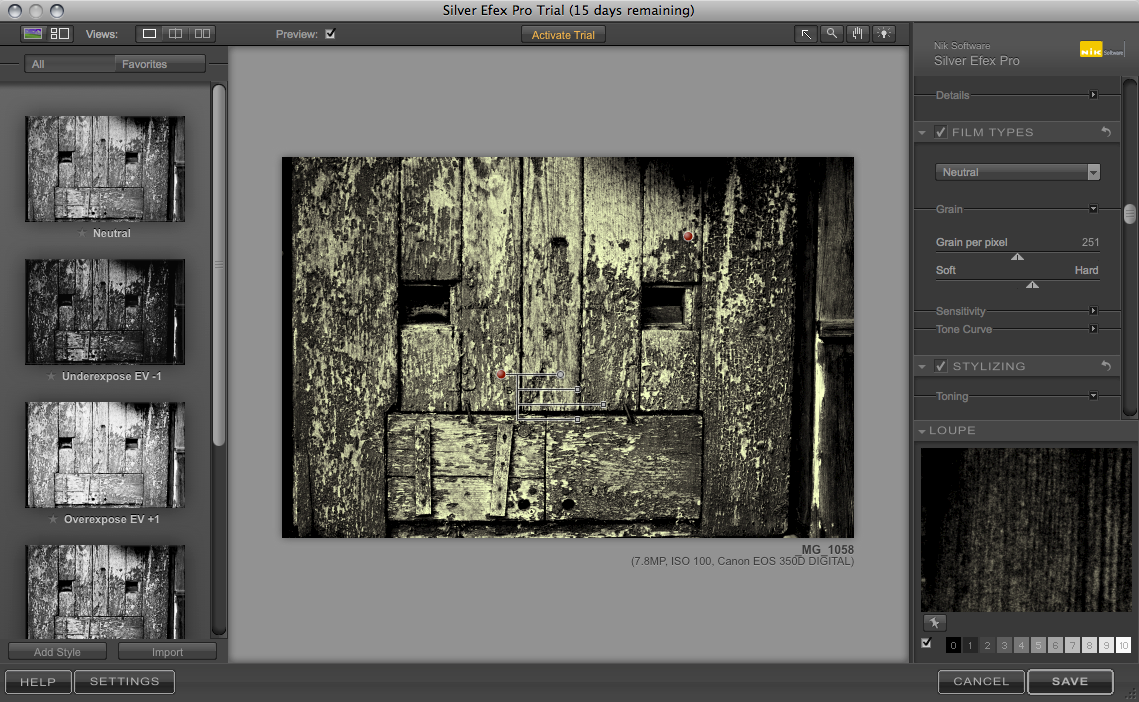Click the loupe preview image
This screenshot has width=1139, height=702.
click(1026, 530)
